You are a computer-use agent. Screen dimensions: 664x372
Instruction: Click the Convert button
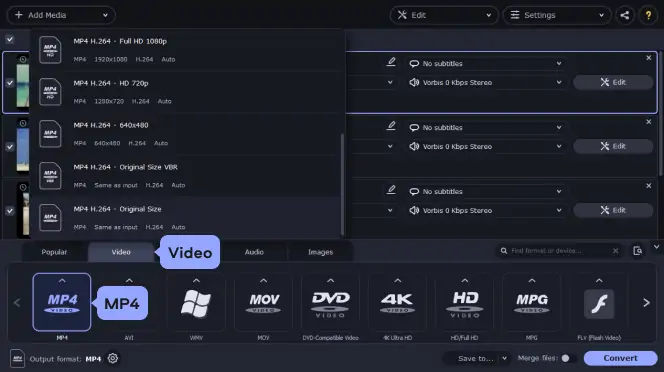(620, 358)
